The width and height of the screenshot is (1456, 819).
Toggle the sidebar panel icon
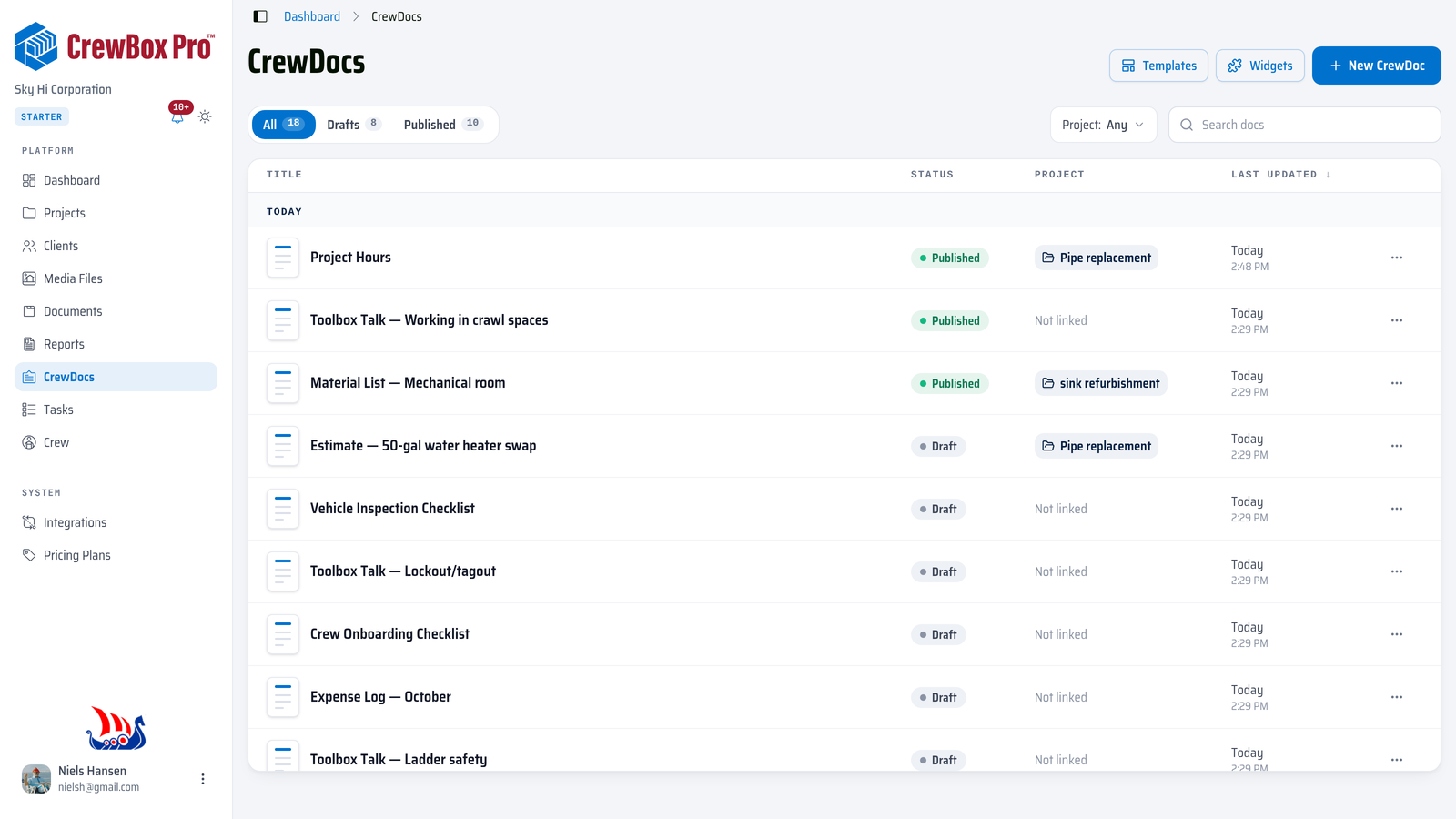point(260,16)
